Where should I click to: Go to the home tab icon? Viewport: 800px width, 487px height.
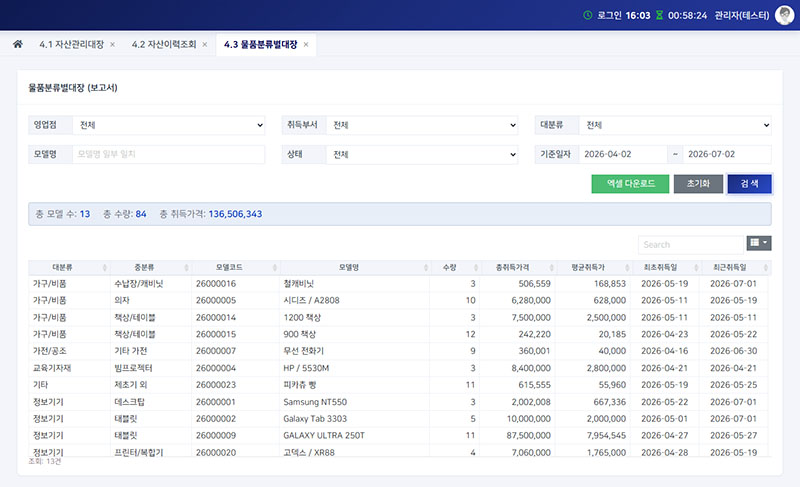tap(18, 44)
